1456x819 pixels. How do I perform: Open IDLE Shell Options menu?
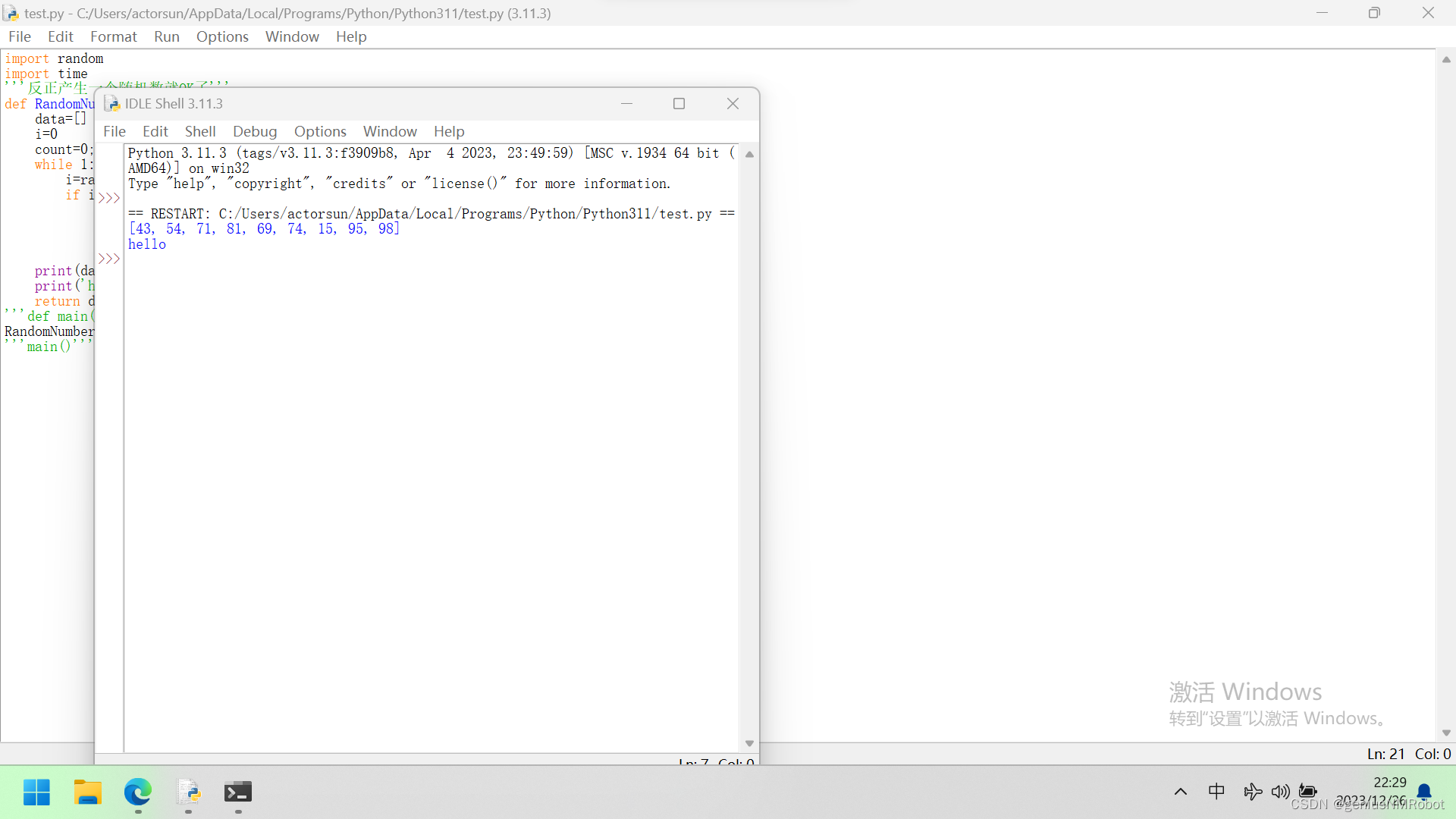pyautogui.click(x=320, y=131)
